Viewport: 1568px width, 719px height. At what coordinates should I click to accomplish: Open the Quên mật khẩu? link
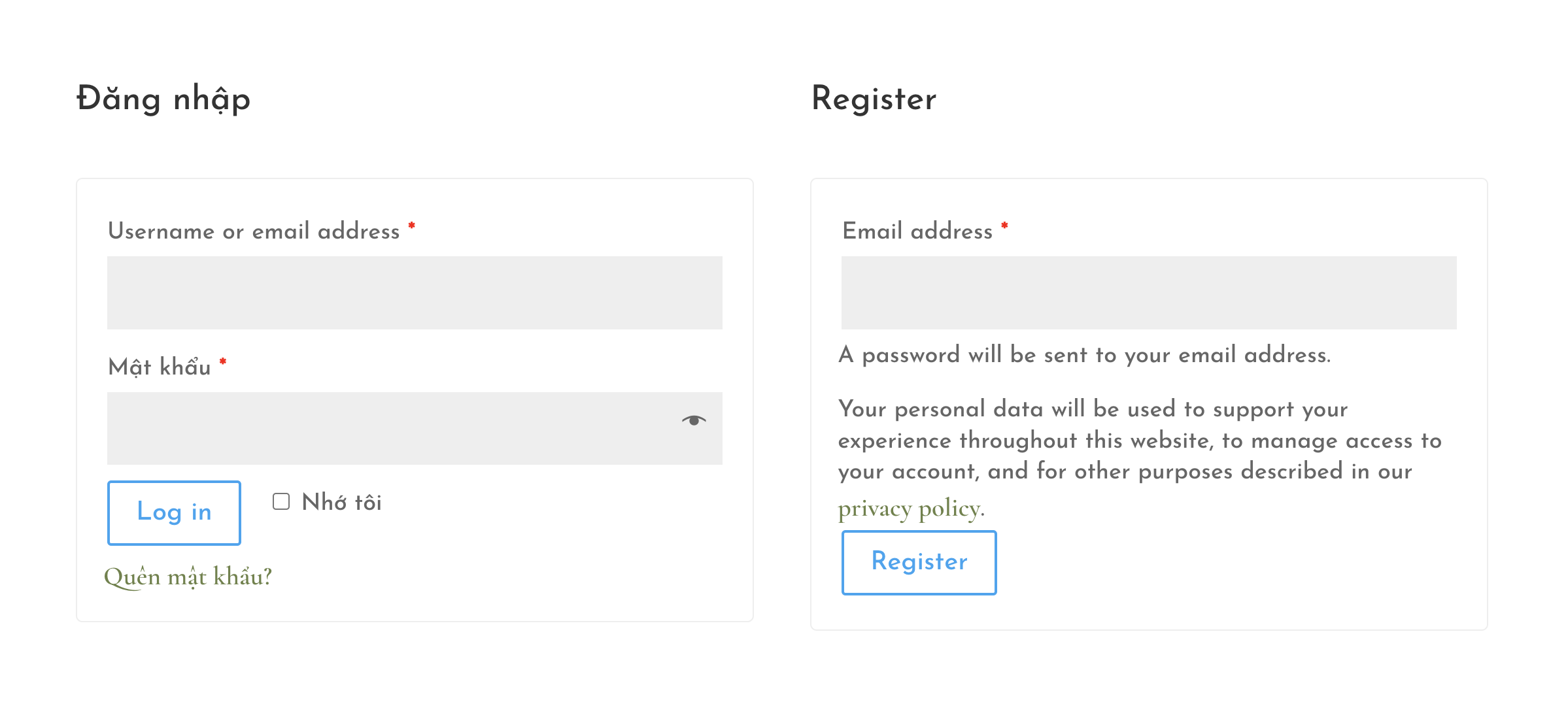point(188,577)
